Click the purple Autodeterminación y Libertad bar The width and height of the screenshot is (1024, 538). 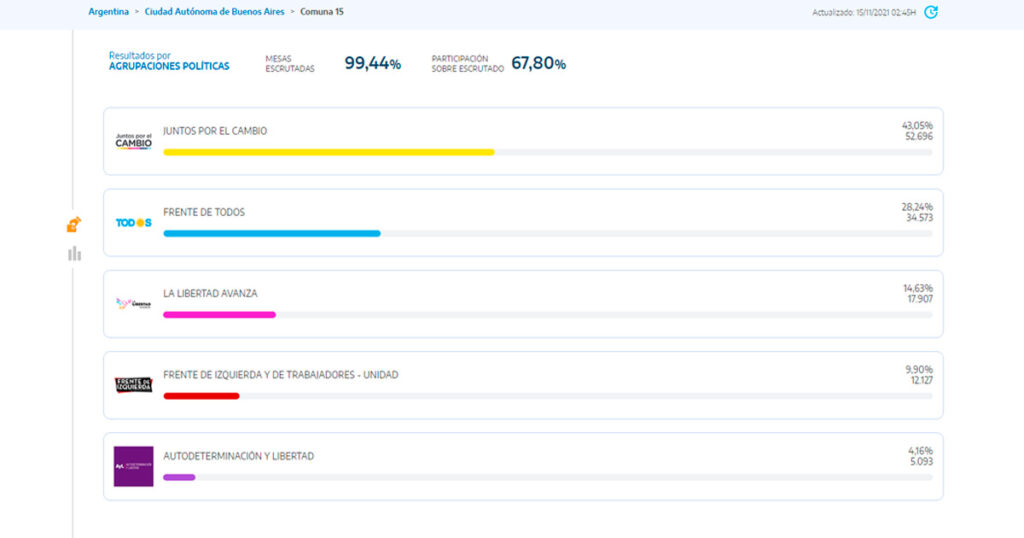pyautogui.click(x=179, y=477)
